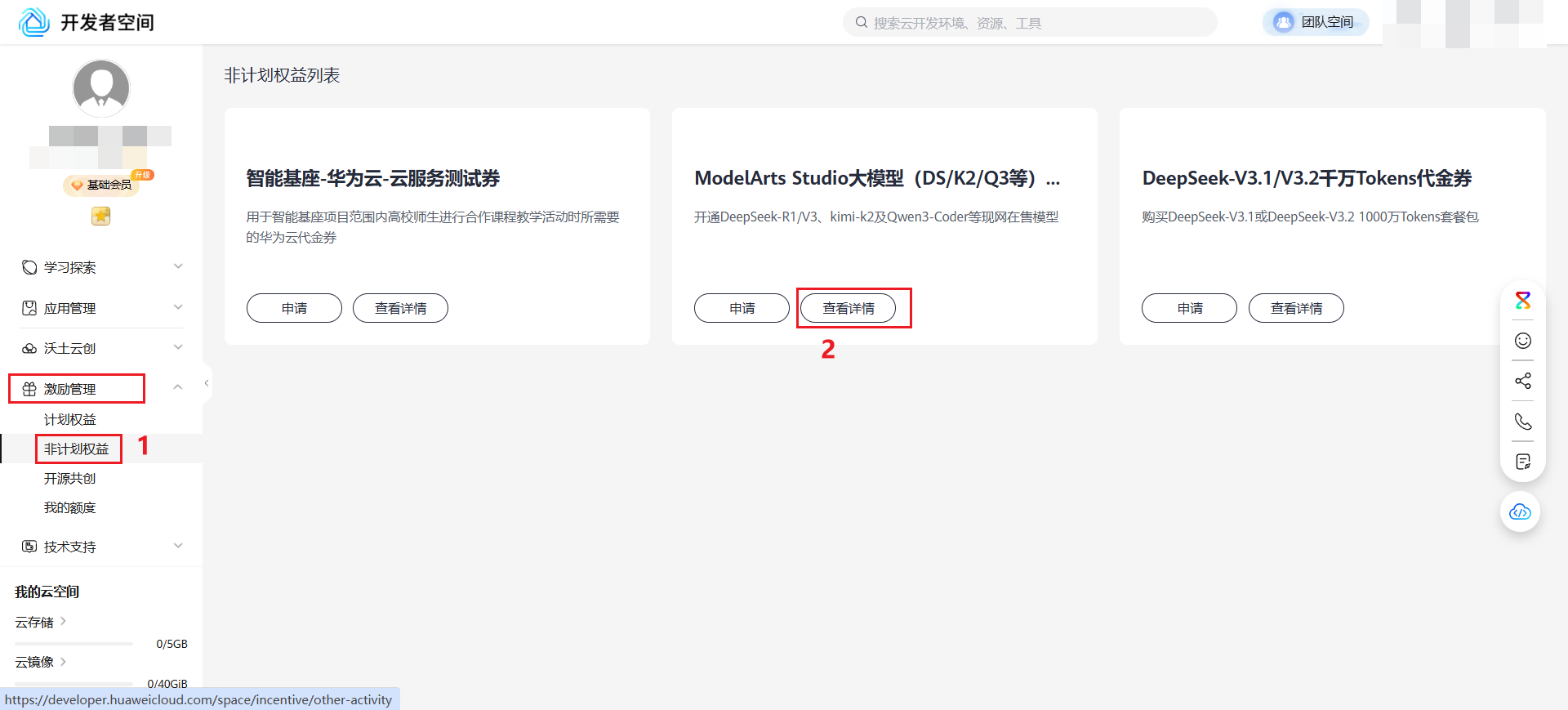Select the 非计划权益 submenu item
Image resolution: width=1568 pixels, height=710 pixels.
coord(77,449)
